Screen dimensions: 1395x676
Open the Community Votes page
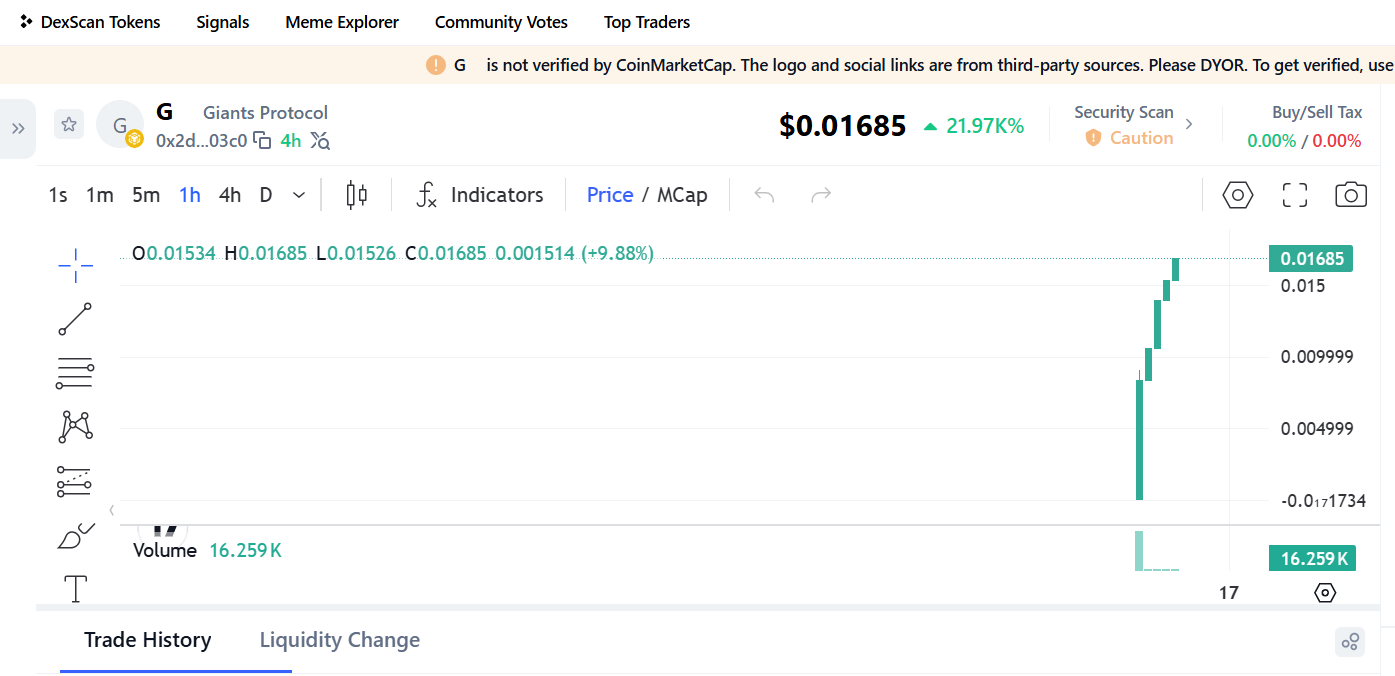pyautogui.click(x=501, y=22)
